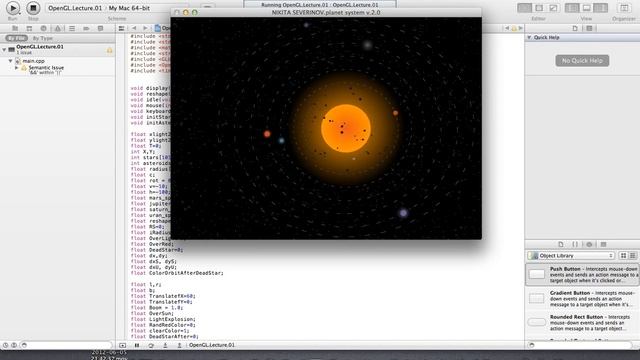This screenshot has width=640, height=360.
Task: Jump to the previous issue arrow
Action: pyautogui.click(x=507, y=28)
